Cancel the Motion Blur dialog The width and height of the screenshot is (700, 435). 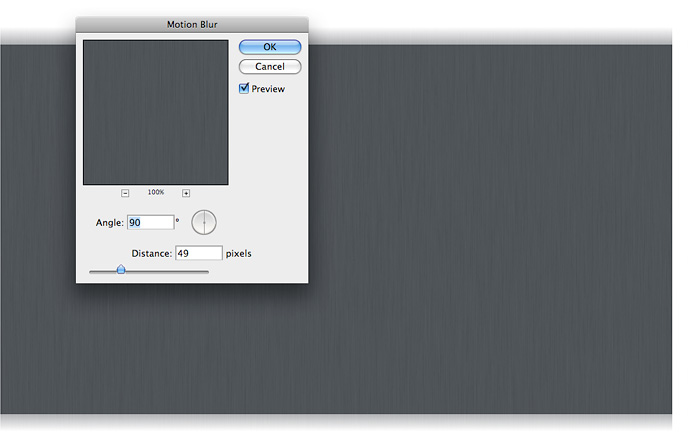click(269, 67)
